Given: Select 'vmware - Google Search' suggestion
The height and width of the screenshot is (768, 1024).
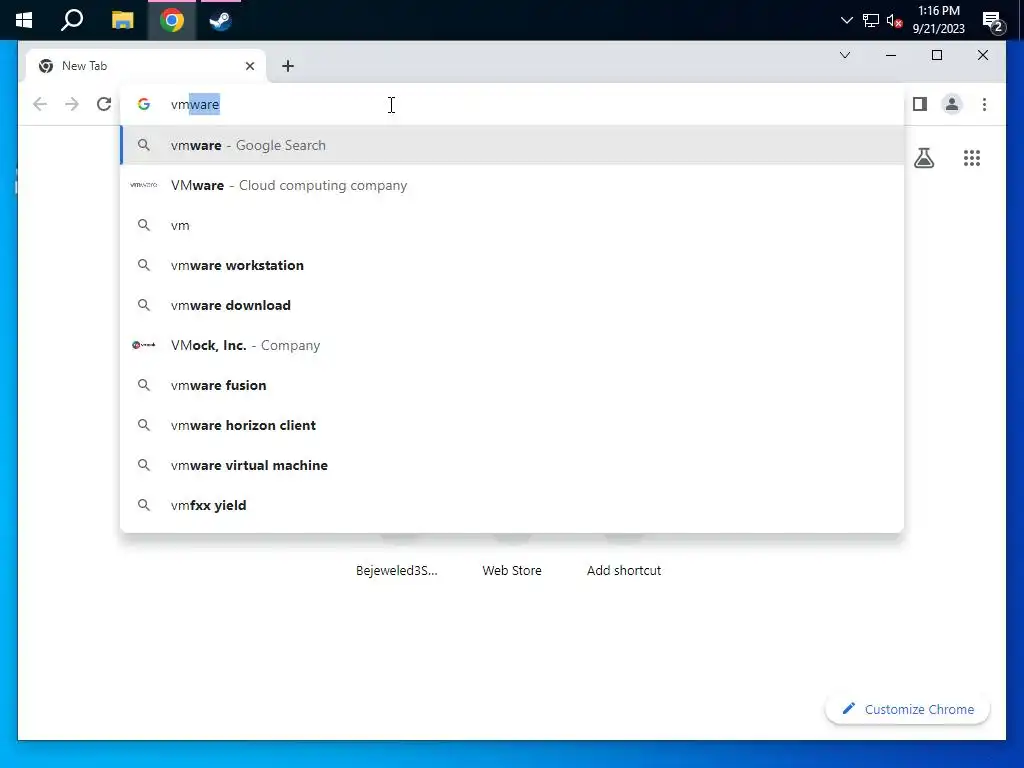Looking at the screenshot, I should [x=512, y=145].
